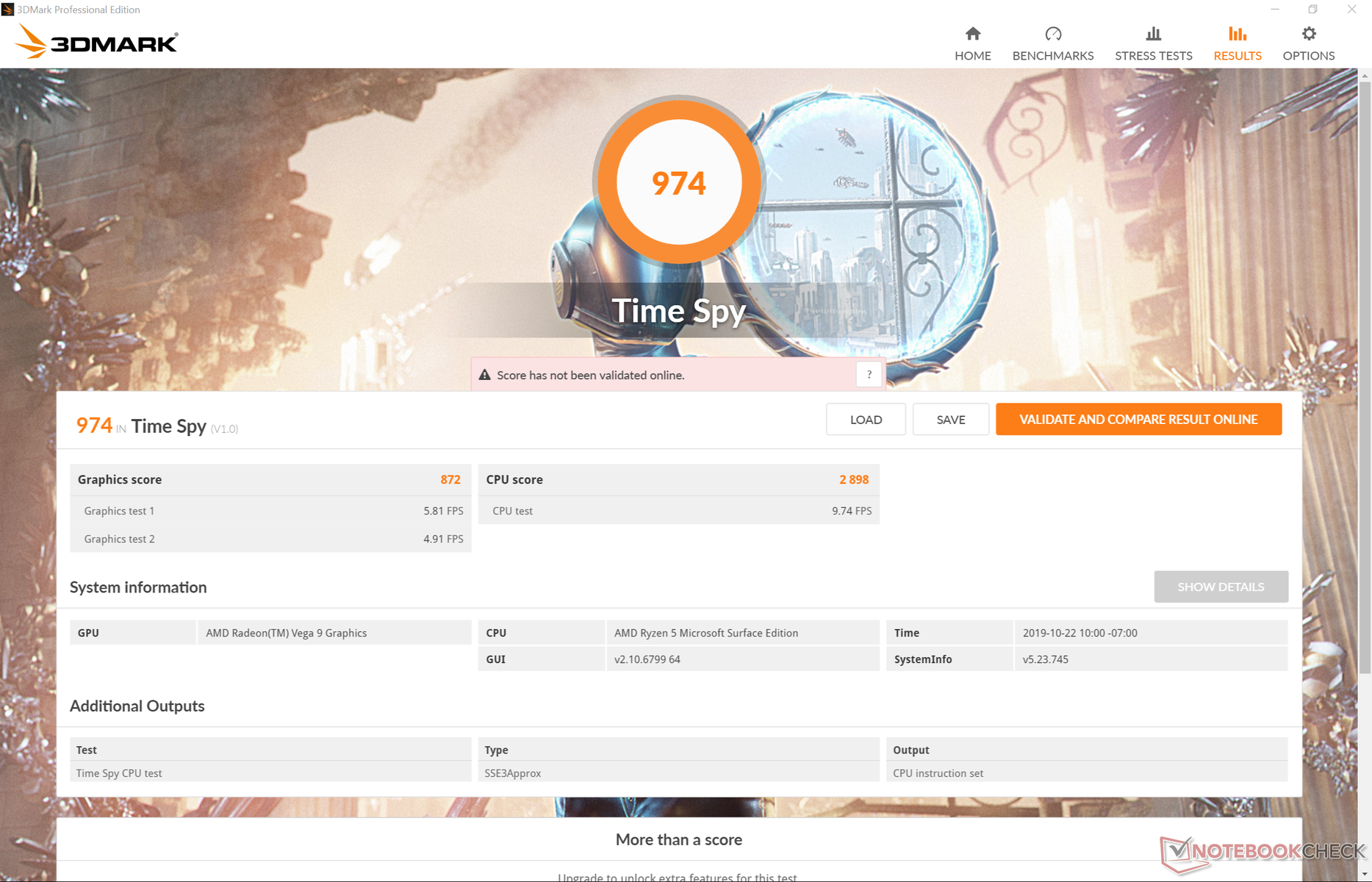Image resolution: width=1372 pixels, height=882 pixels.
Task: Switch to the BENCHMARKS tab label
Action: [1052, 56]
